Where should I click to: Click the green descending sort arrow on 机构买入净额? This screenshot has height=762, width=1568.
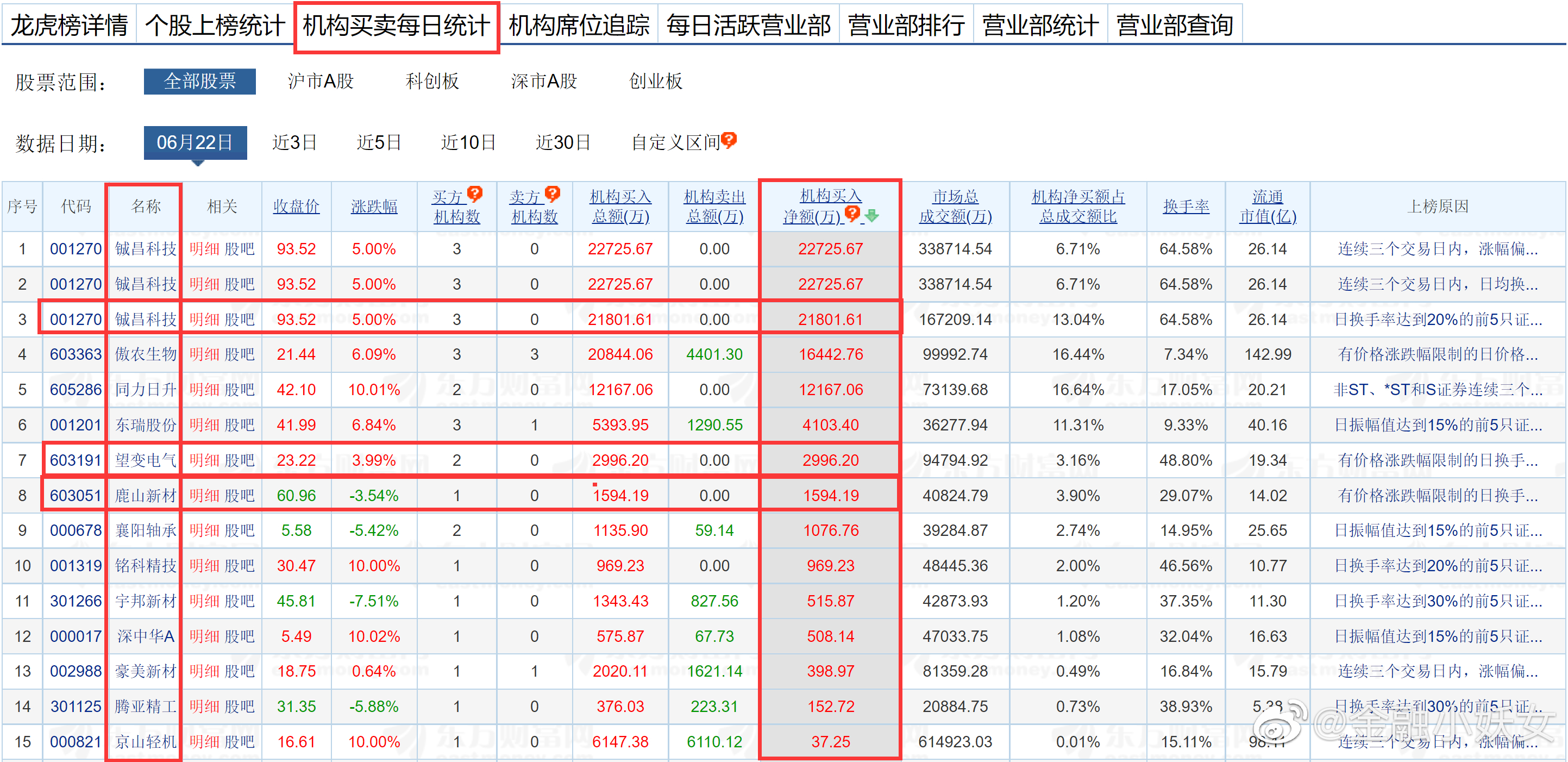pos(872,216)
